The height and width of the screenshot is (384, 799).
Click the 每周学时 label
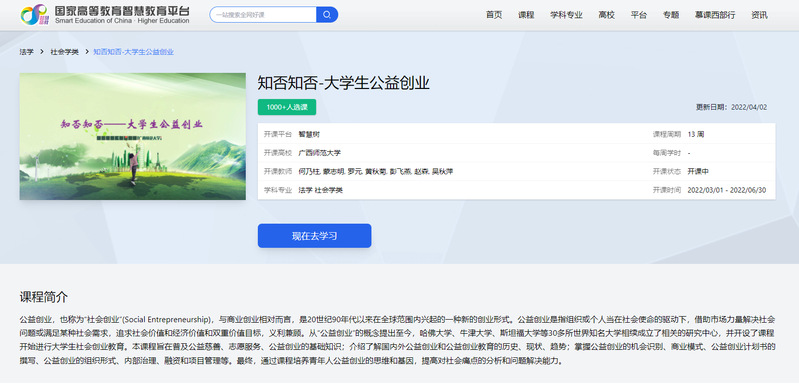coord(667,153)
